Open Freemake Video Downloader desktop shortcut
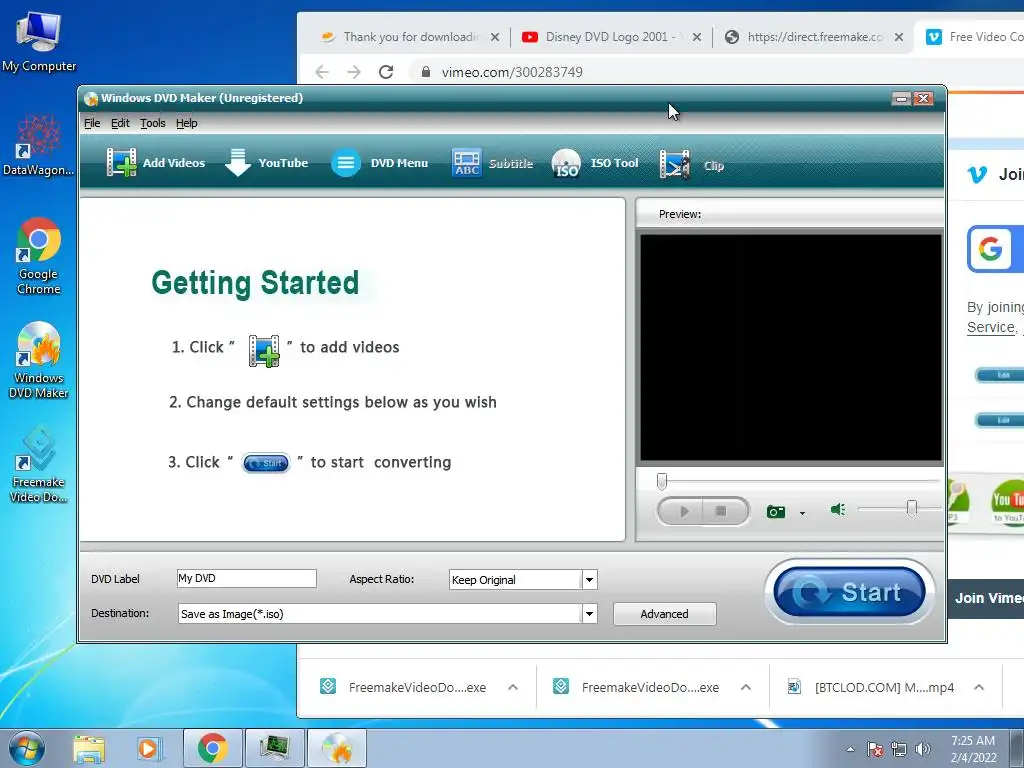This screenshot has height=768, width=1024. pyautogui.click(x=39, y=465)
